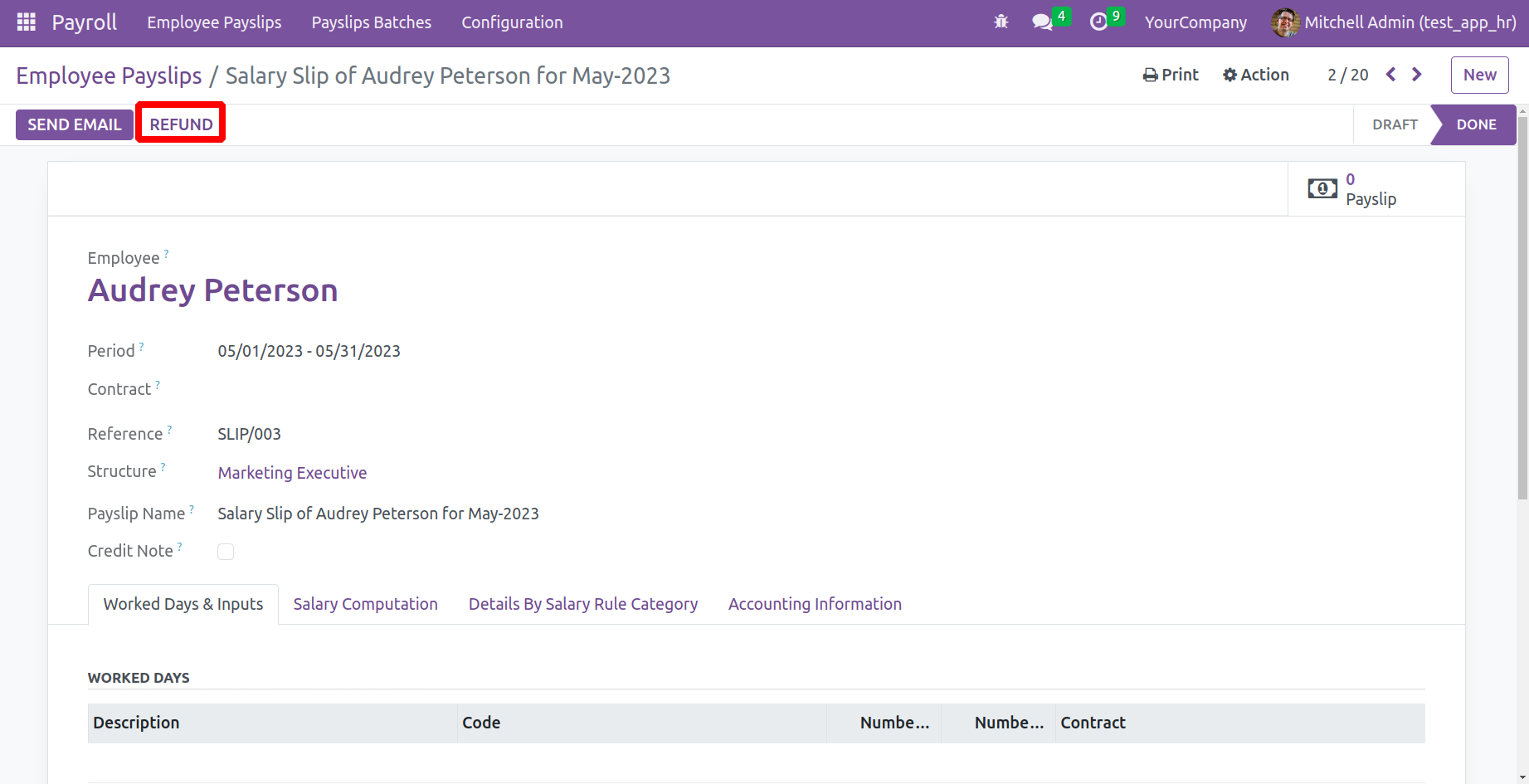
Task: Open the Configuration menu
Action: [512, 22]
